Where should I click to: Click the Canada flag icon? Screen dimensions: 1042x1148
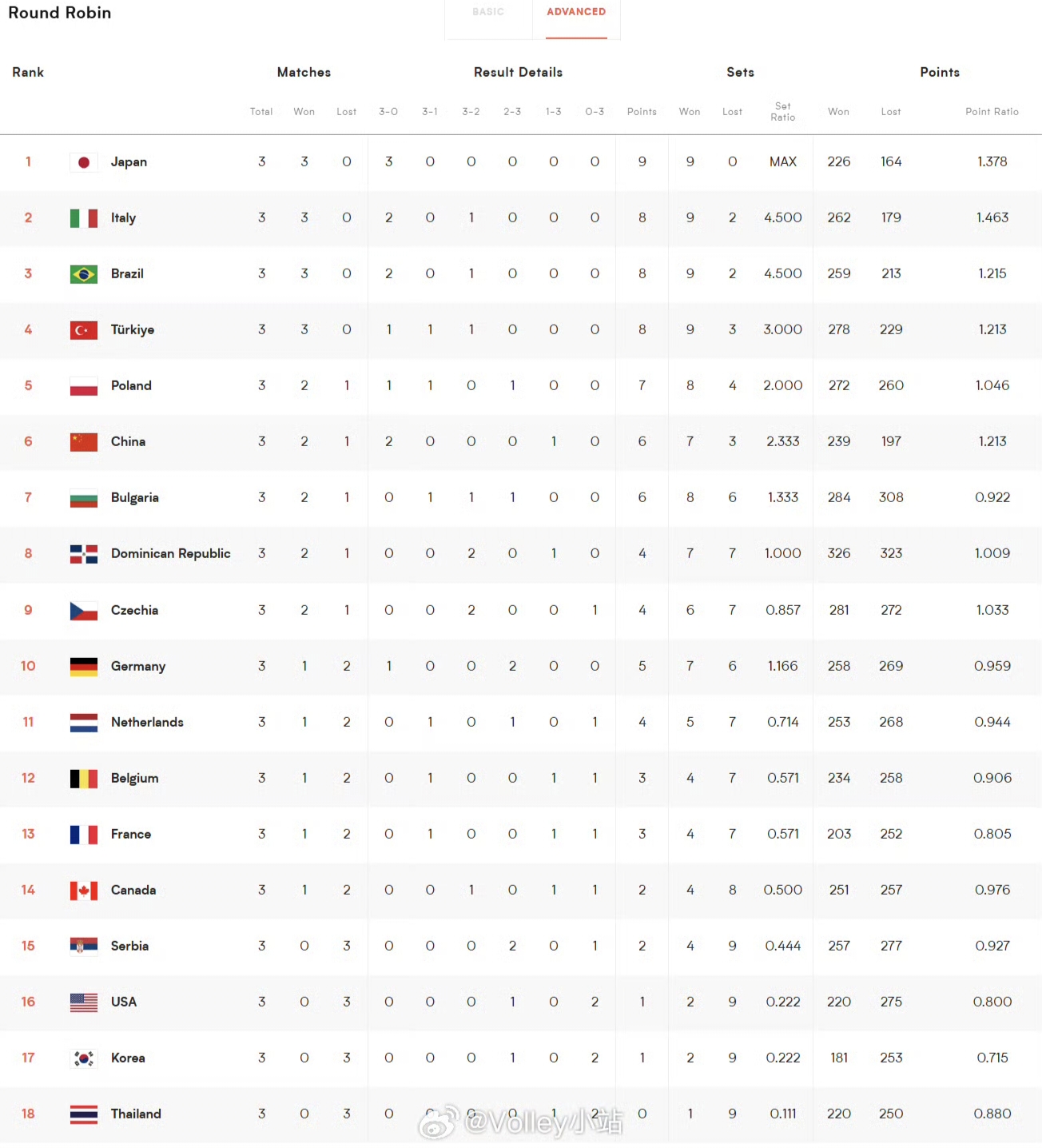point(84,891)
